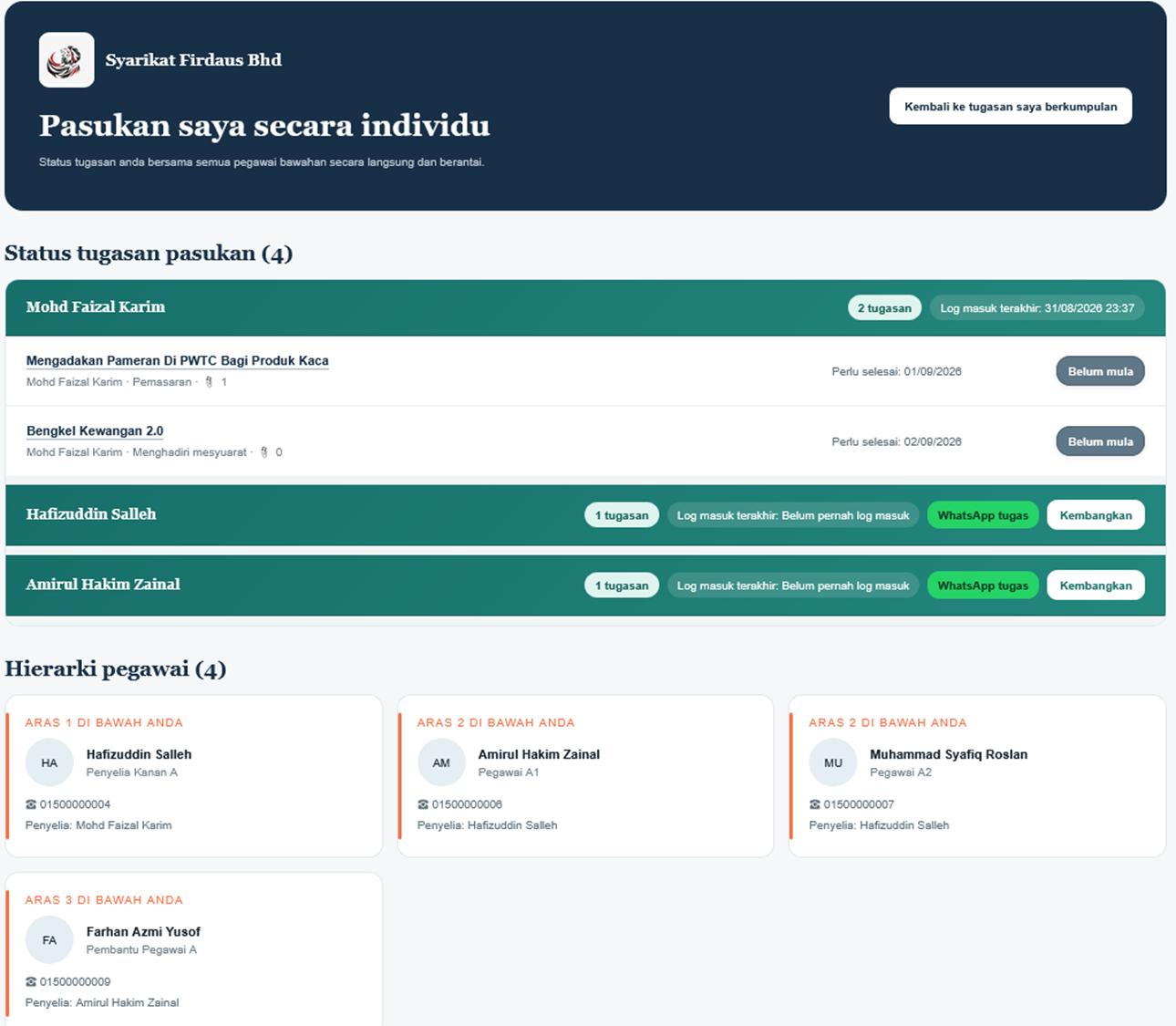Image resolution: width=1176 pixels, height=1026 pixels.
Task: Send WhatsApp tugas to Hafizuddin Salleh
Action: [x=983, y=515]
